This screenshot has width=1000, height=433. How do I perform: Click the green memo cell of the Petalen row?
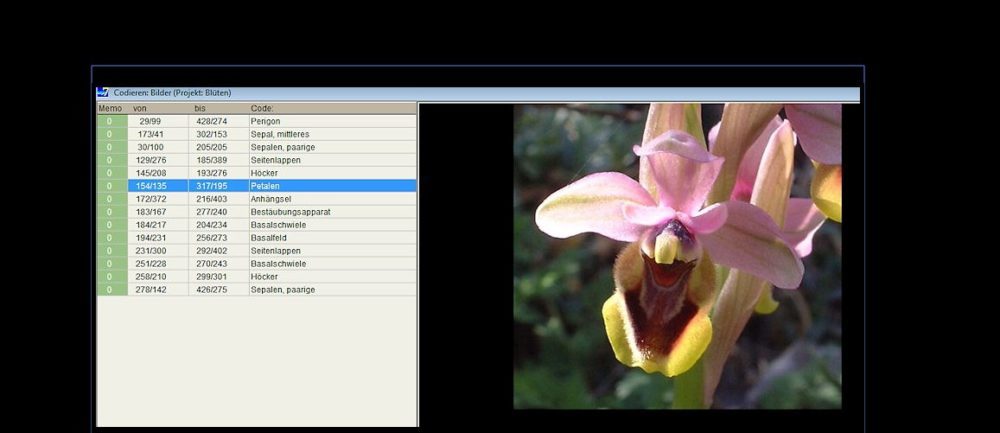pos(111,186)
